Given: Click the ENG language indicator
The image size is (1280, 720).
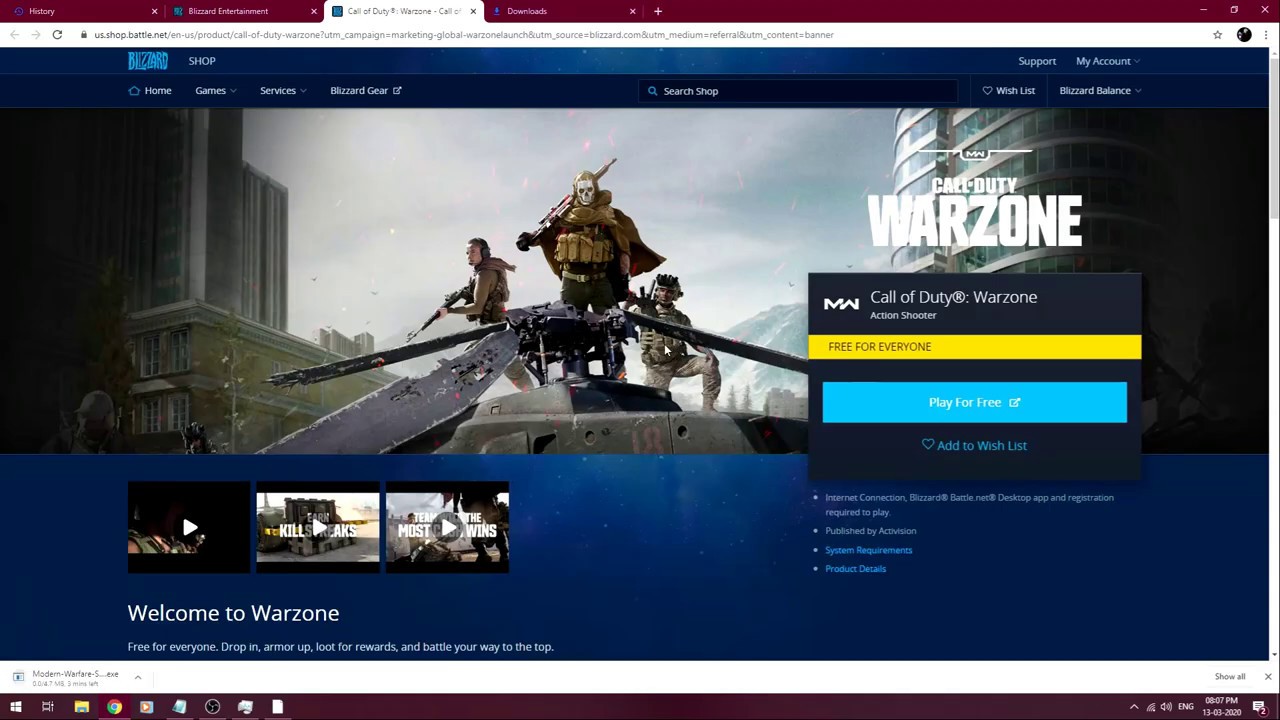Looking at the screenshot, I should tap(1186, 707).
